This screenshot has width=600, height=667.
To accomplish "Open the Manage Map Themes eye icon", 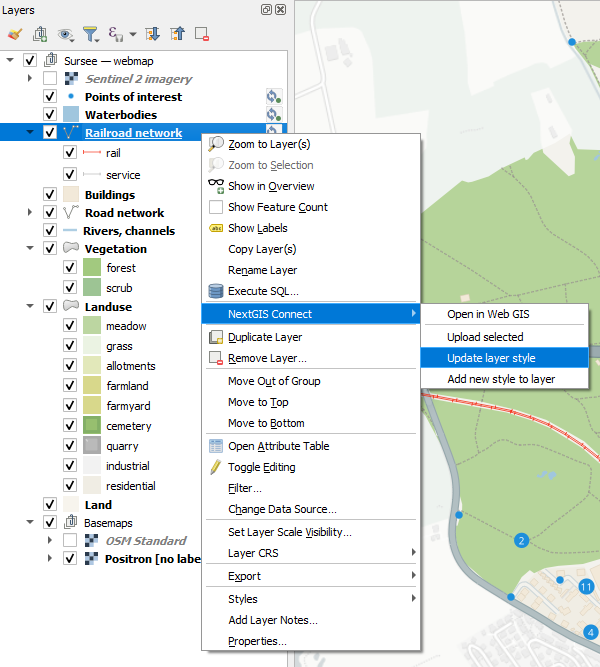I will pyautogui.click(x=66, y=34).
